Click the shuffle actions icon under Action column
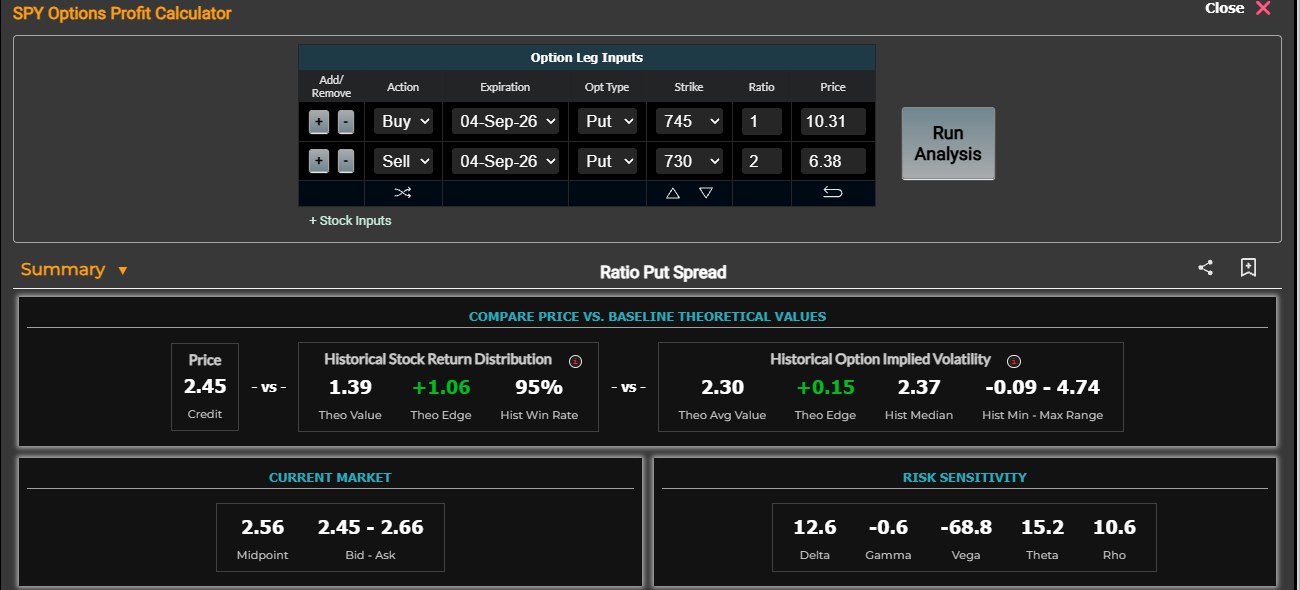Image resolution: width=1300 pixels, height=590 pixels. coord(402,193)
